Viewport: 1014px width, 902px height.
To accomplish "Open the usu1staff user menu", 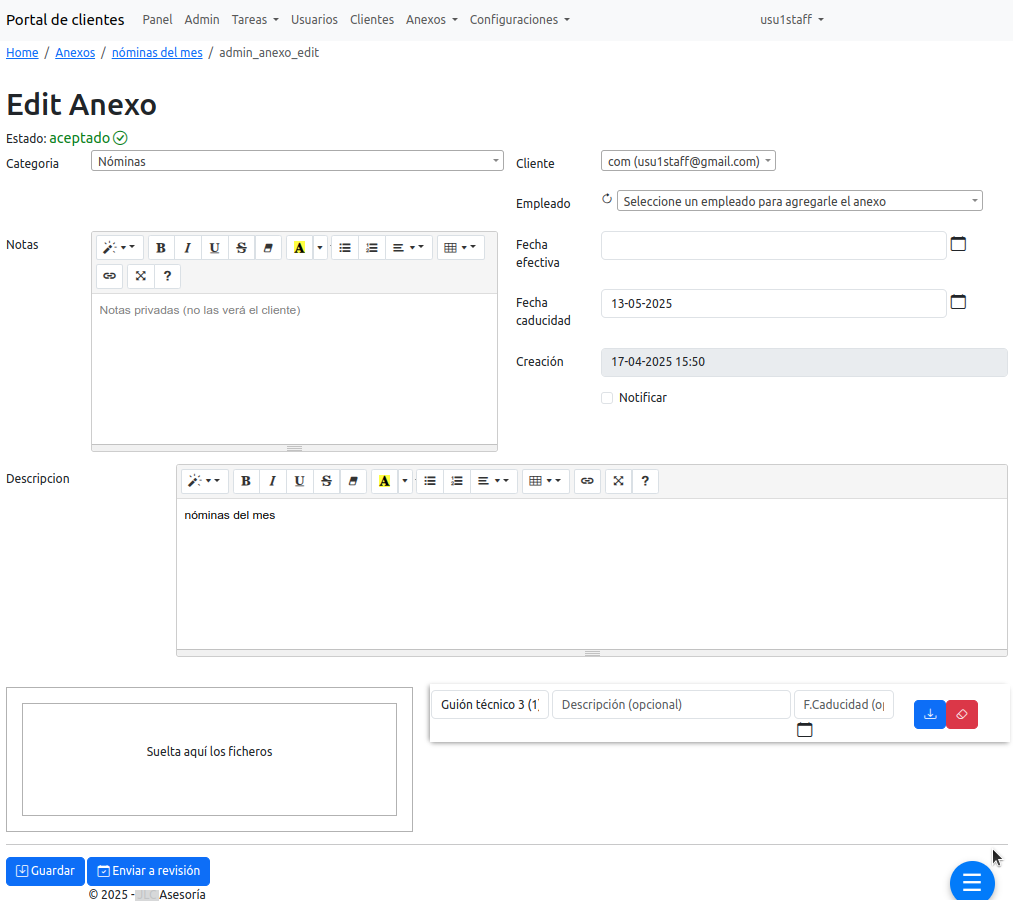I will [x=792, y=19].
